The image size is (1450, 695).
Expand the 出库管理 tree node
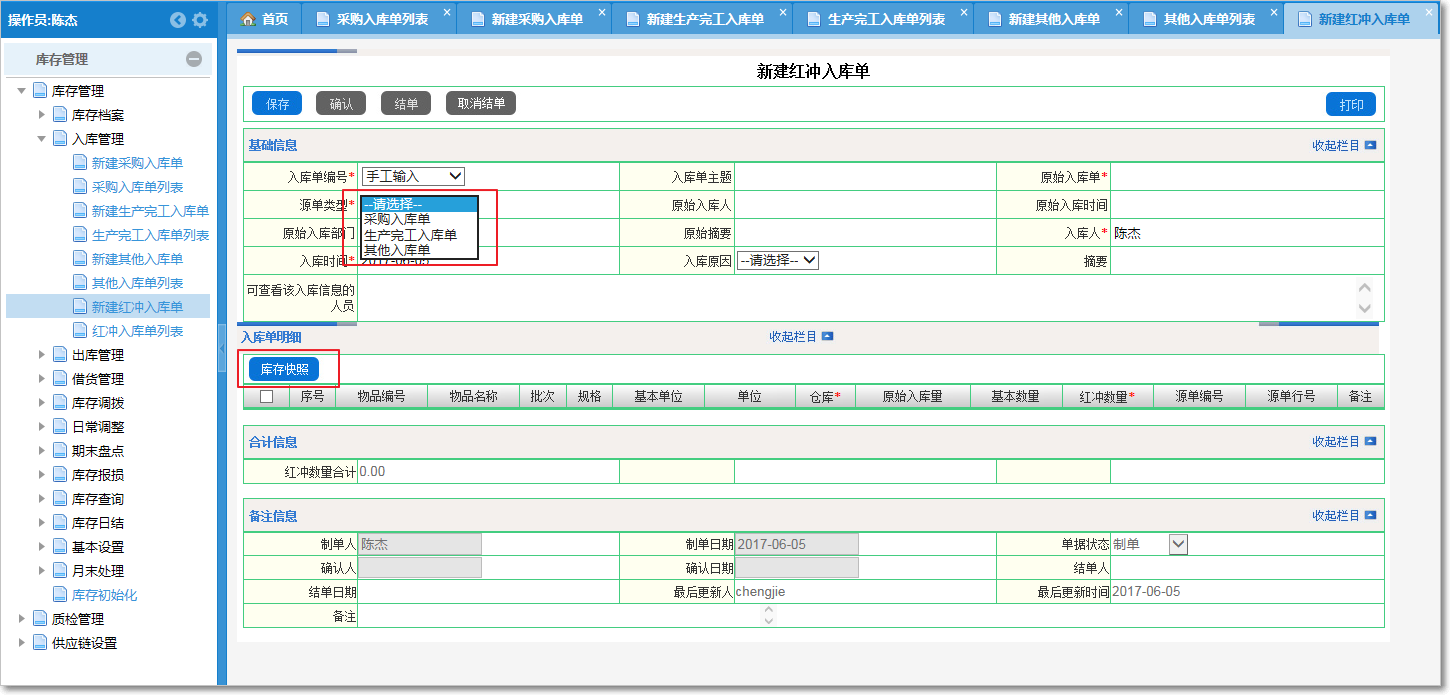tap(42, 355)
